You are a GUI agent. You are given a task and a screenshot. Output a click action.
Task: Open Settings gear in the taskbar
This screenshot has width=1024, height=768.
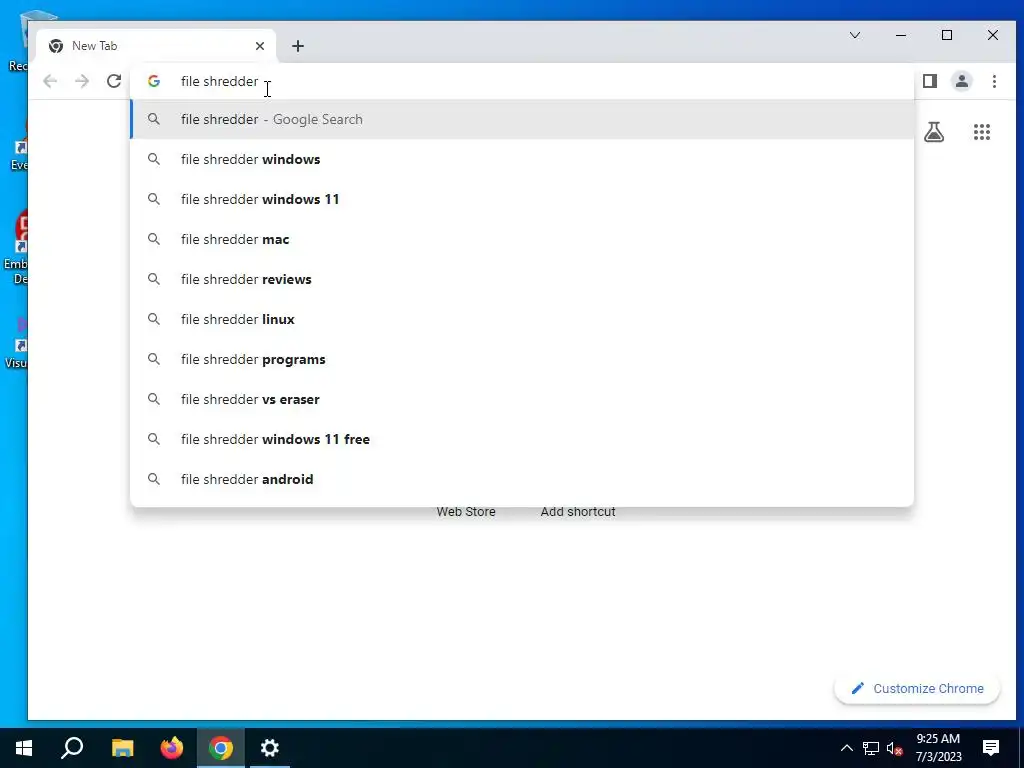click(270, 748)
